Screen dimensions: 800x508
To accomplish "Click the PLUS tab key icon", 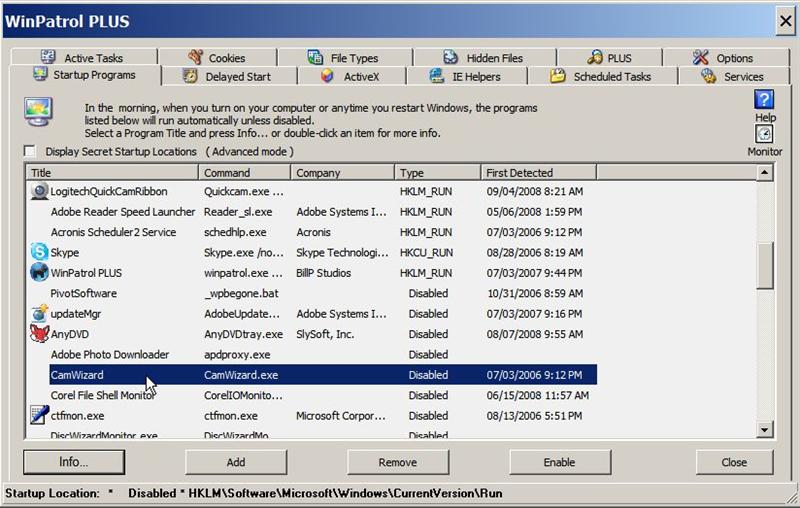I will click(594, 57).
